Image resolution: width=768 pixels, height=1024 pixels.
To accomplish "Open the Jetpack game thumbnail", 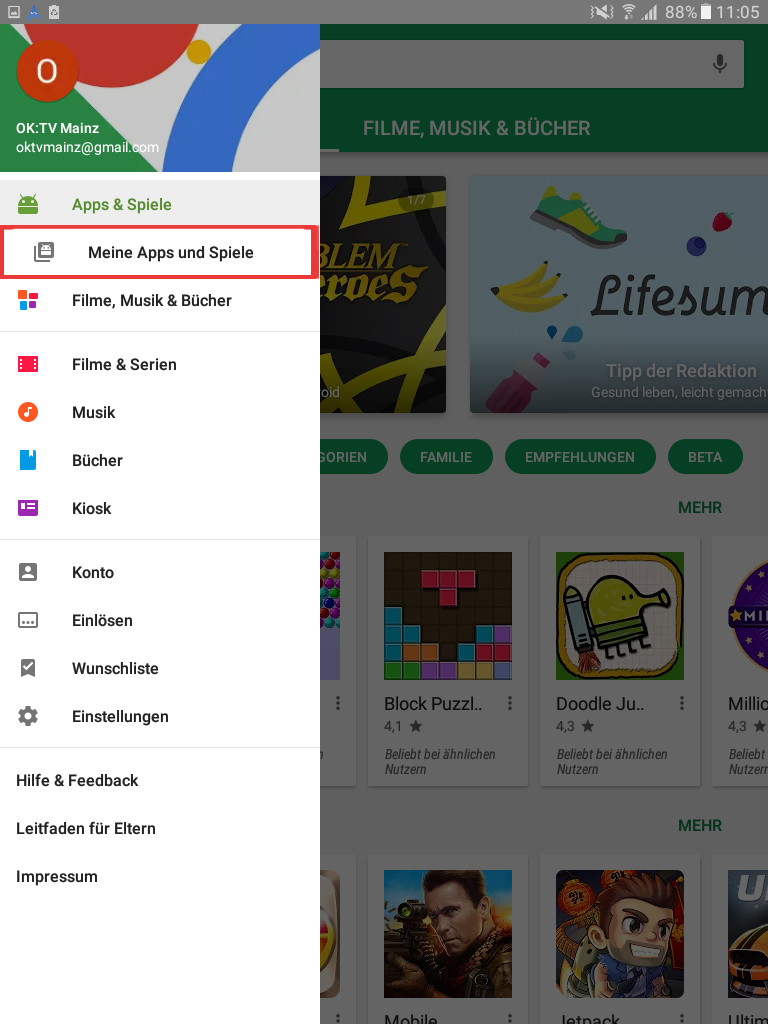I will 620,934.
